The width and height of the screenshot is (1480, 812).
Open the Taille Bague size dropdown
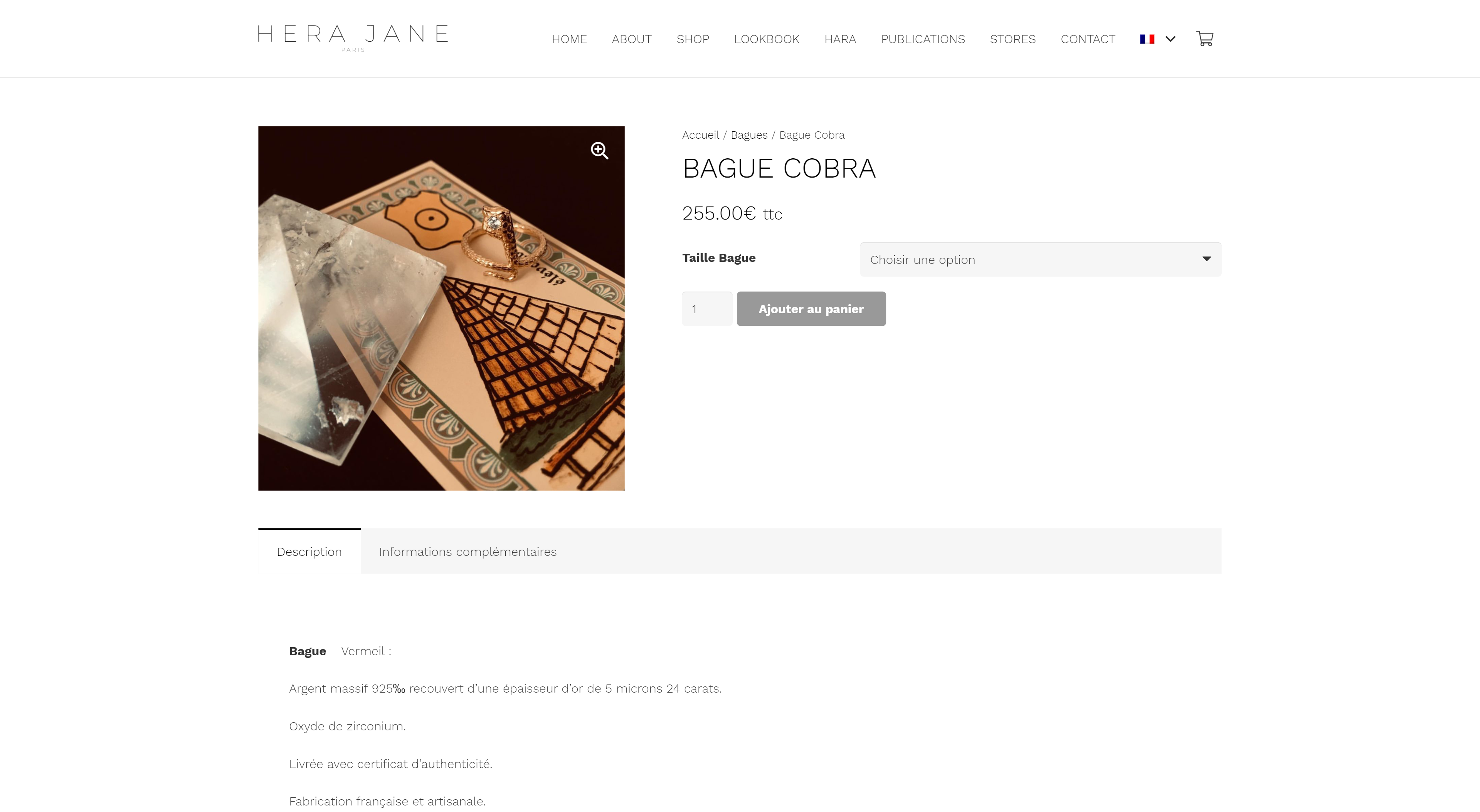point(1040,260)
